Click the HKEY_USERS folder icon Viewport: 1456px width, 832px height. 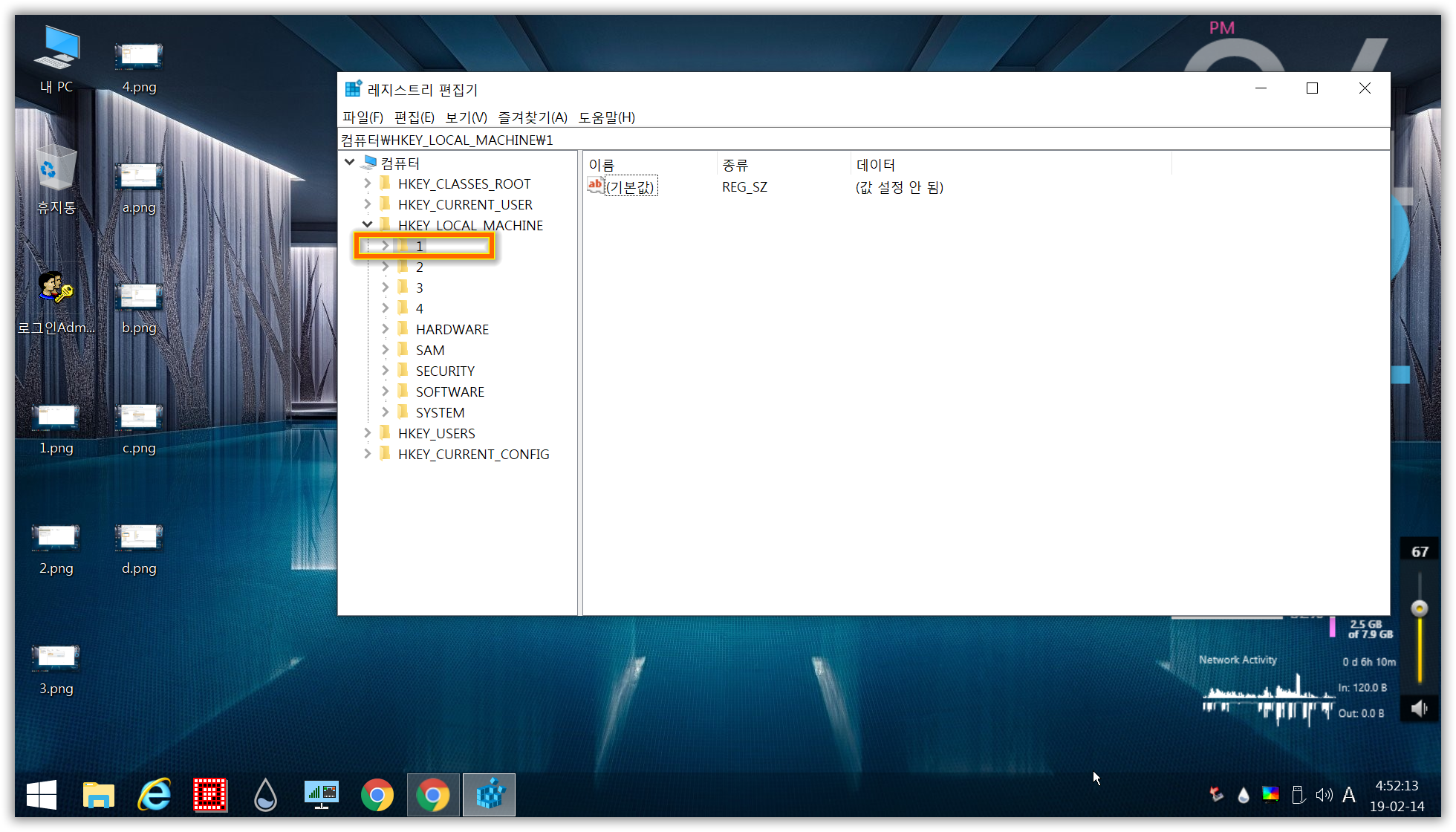[x=385, y=432]
